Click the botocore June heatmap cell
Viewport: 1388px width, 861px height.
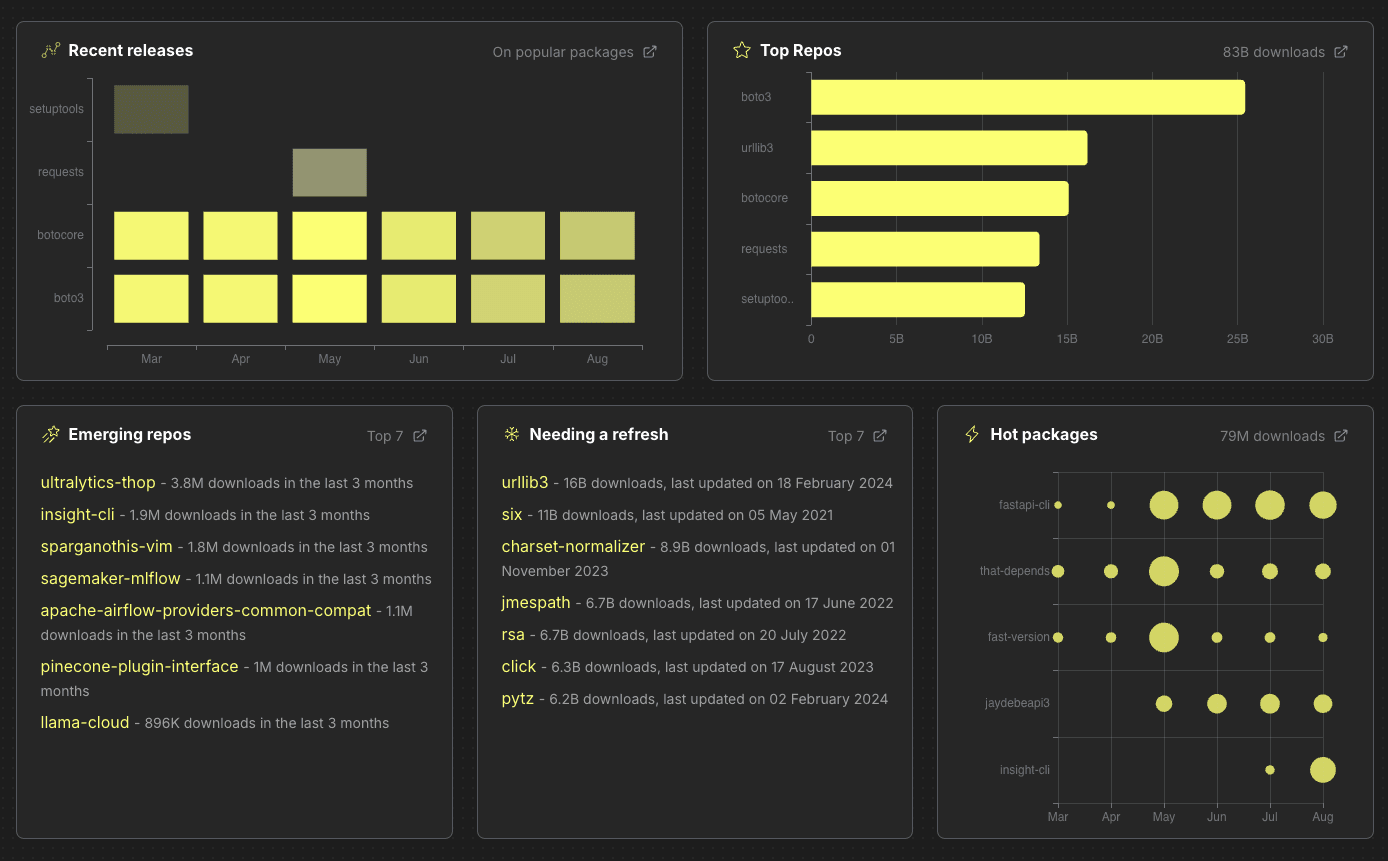point(419,235)
